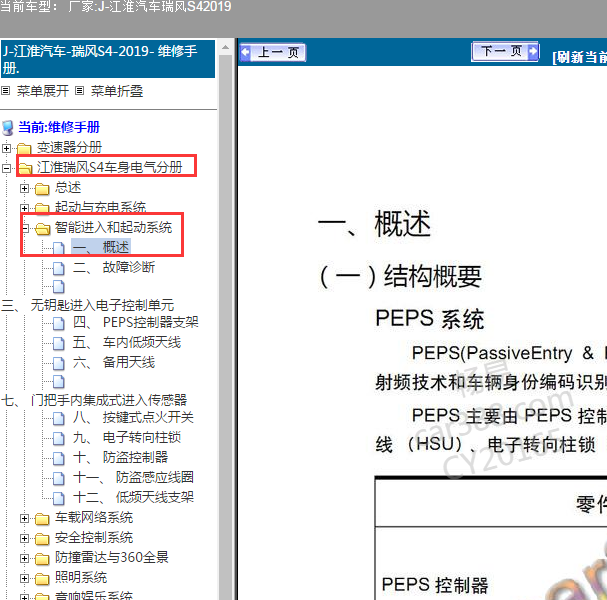Open the 车载网络系统 section

[94, 518]
